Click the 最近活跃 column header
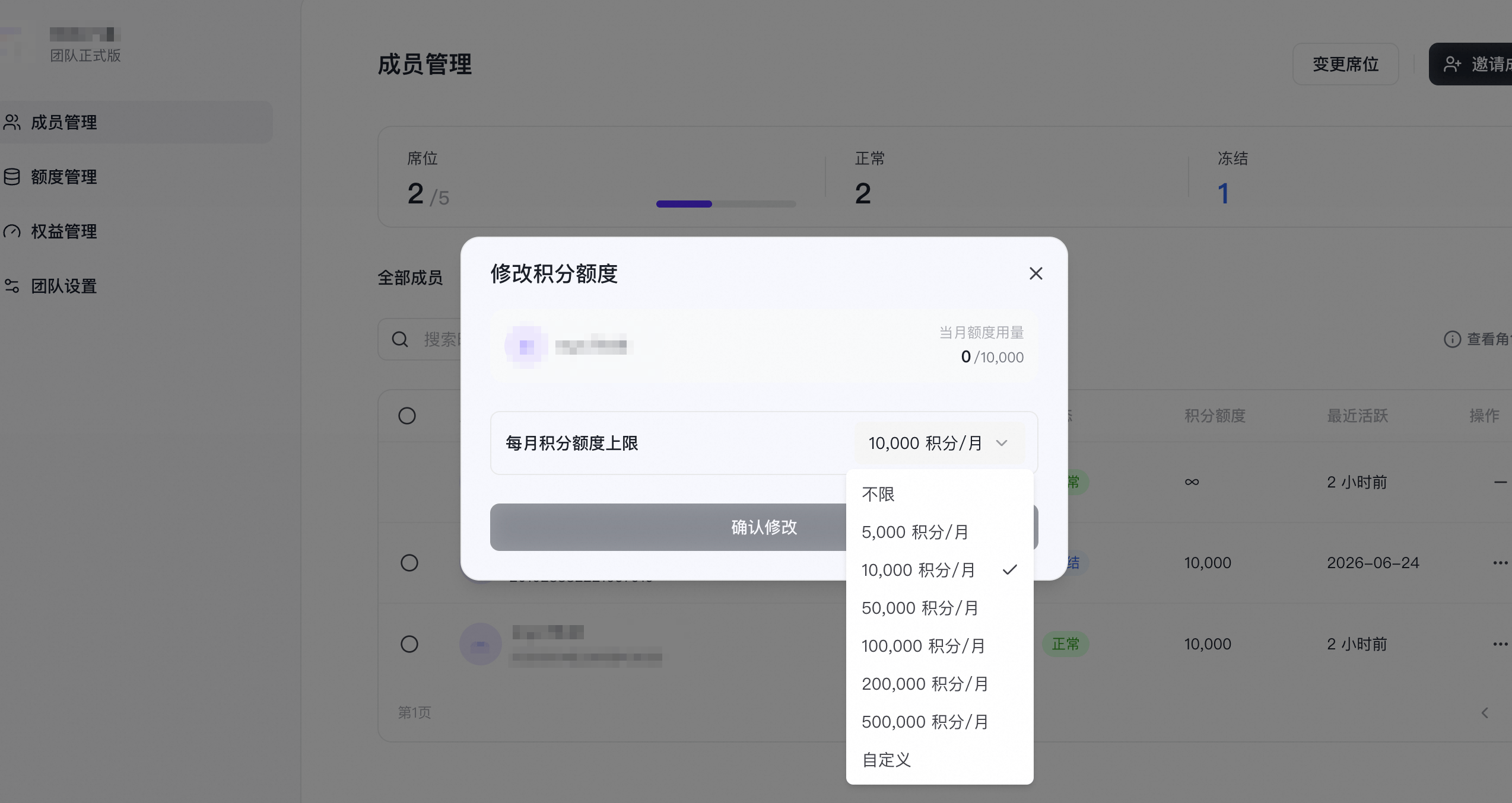 tap(1357, 416)
